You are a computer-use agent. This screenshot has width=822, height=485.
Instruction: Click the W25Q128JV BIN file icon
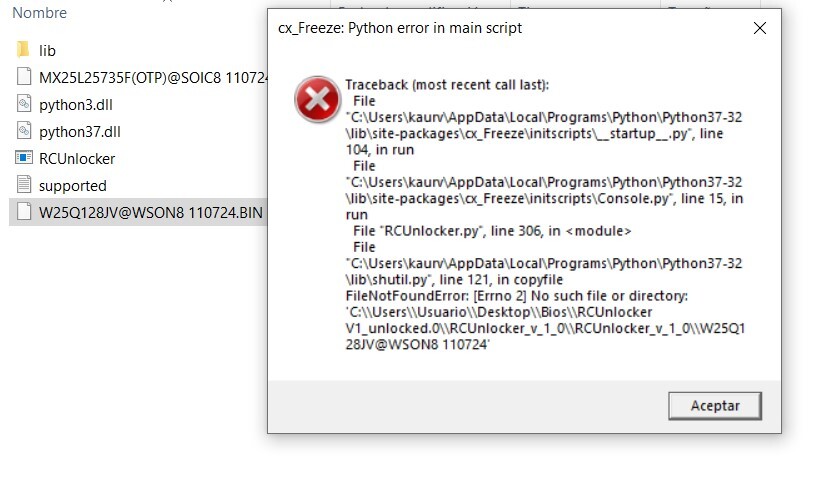24,212
